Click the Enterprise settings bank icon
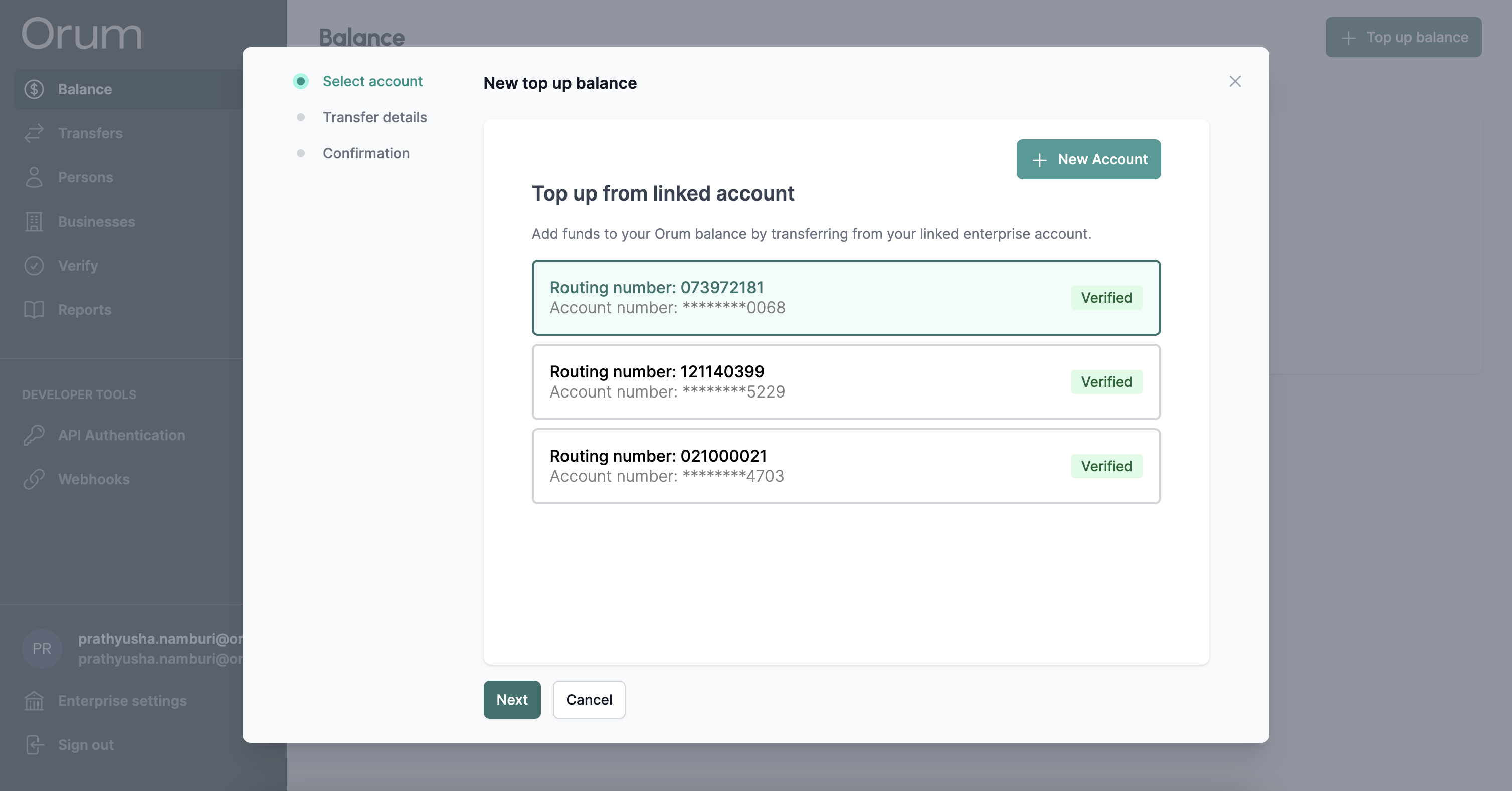Screen dimensions: 1512x791 tap(34, 700)
